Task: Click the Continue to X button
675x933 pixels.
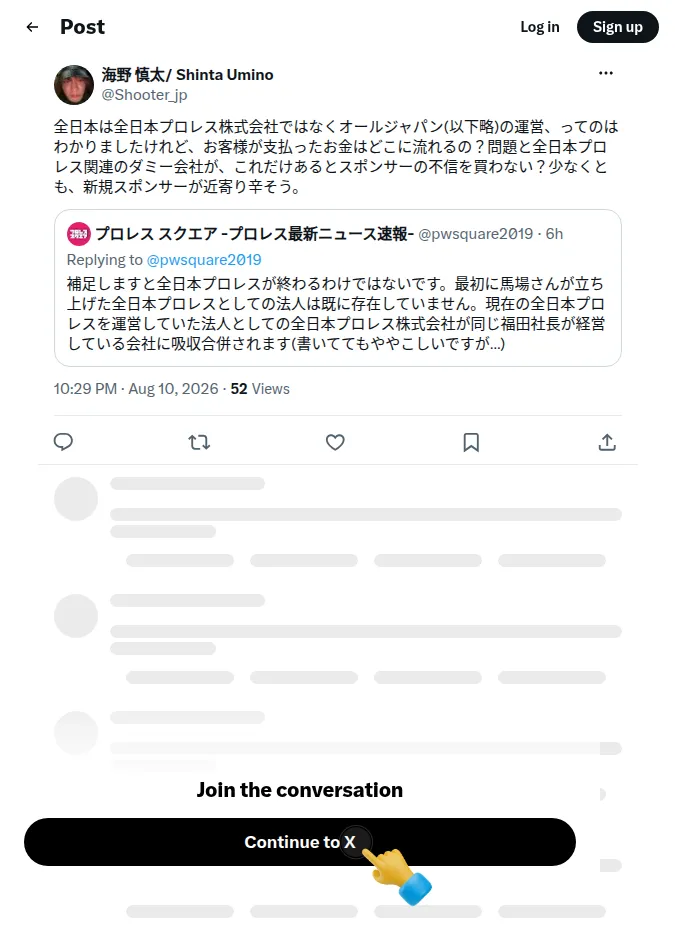Action: [299, 841]
